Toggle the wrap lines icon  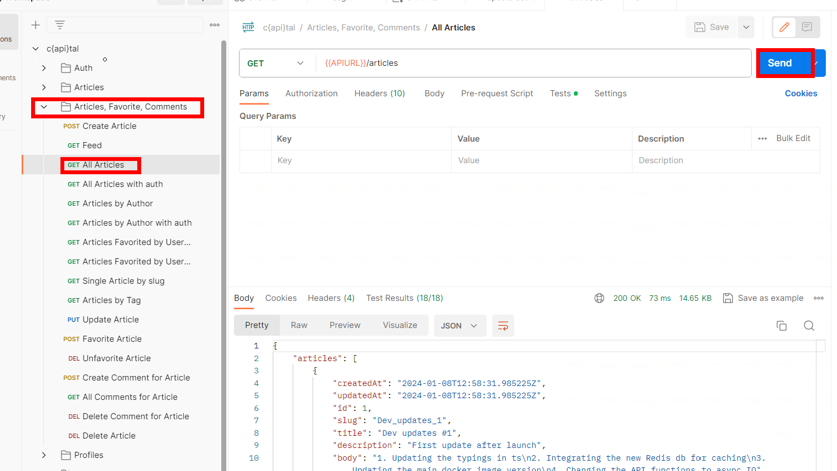coord(503,326)
